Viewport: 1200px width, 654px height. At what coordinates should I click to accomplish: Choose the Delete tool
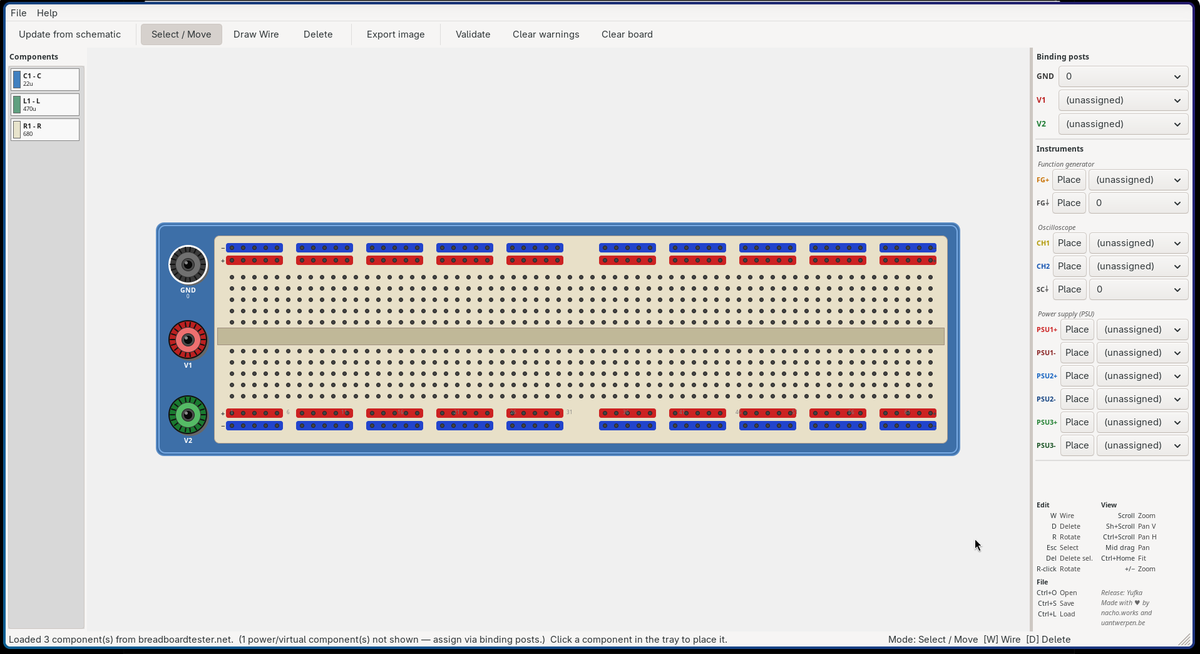tap(318, 34)
